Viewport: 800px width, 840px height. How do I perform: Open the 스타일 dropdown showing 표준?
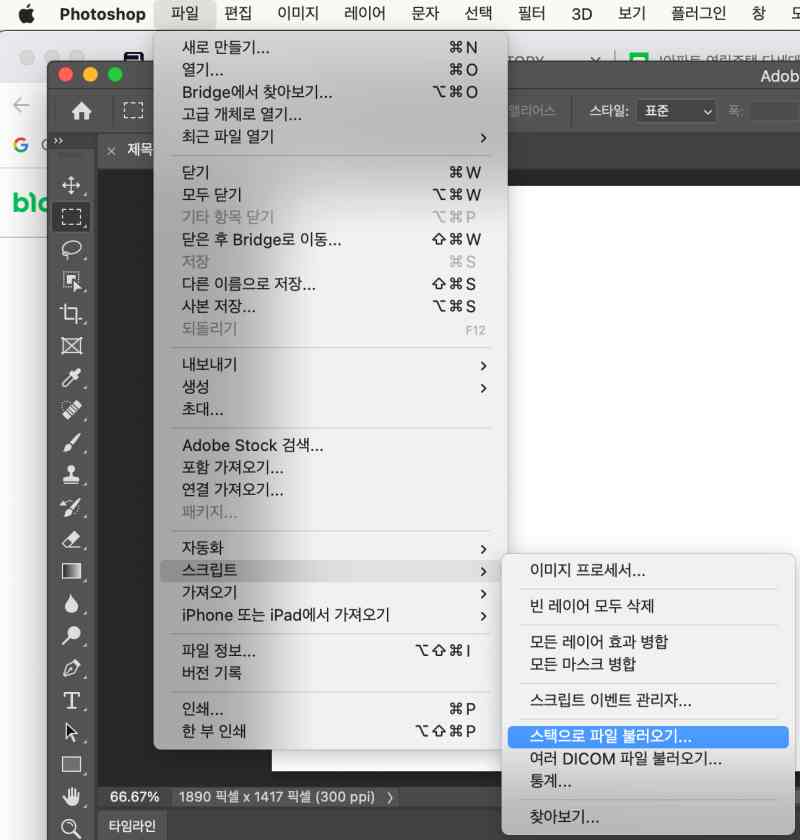(x=676, y=111)
